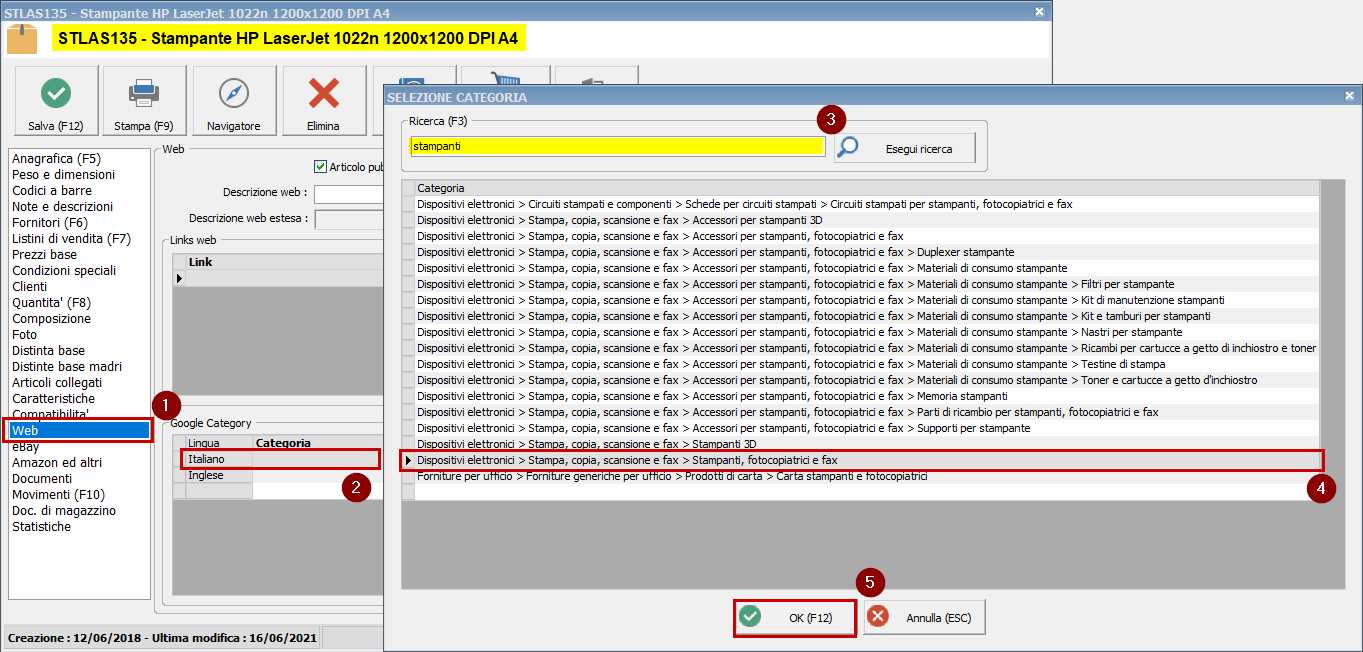Screen dimensions: 1363x652
Task: Click the Categoria column header in the dialog
Action: pyautogui.click(x=867, y=188)
